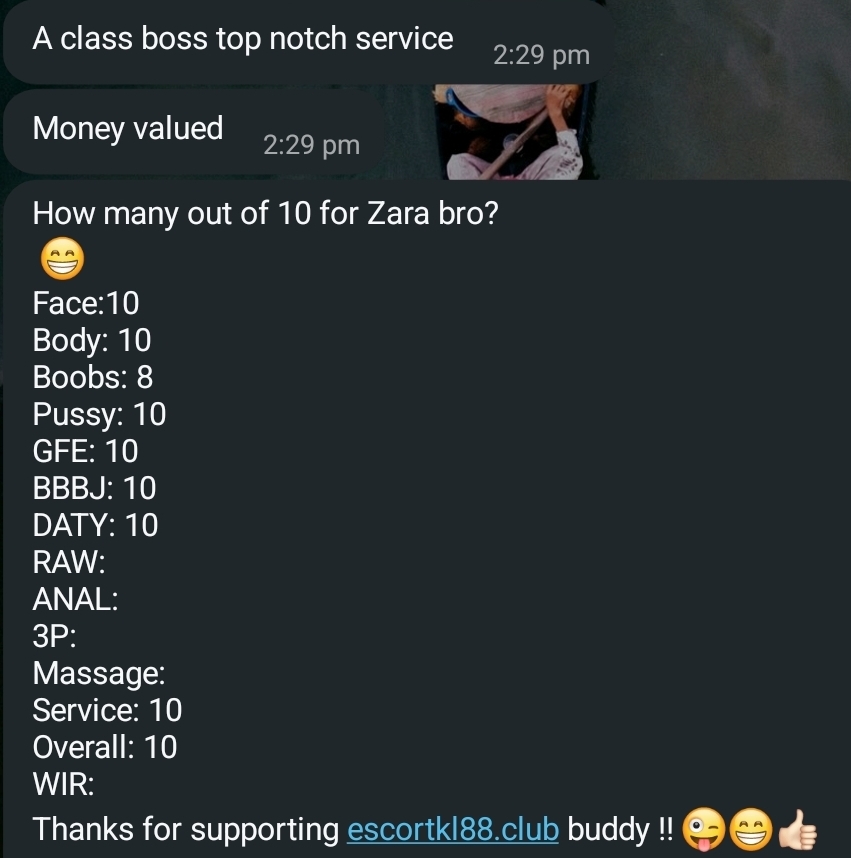Click the "Service: 10" rating line
This screenshot has width=851, height=858.
(107, 710)
